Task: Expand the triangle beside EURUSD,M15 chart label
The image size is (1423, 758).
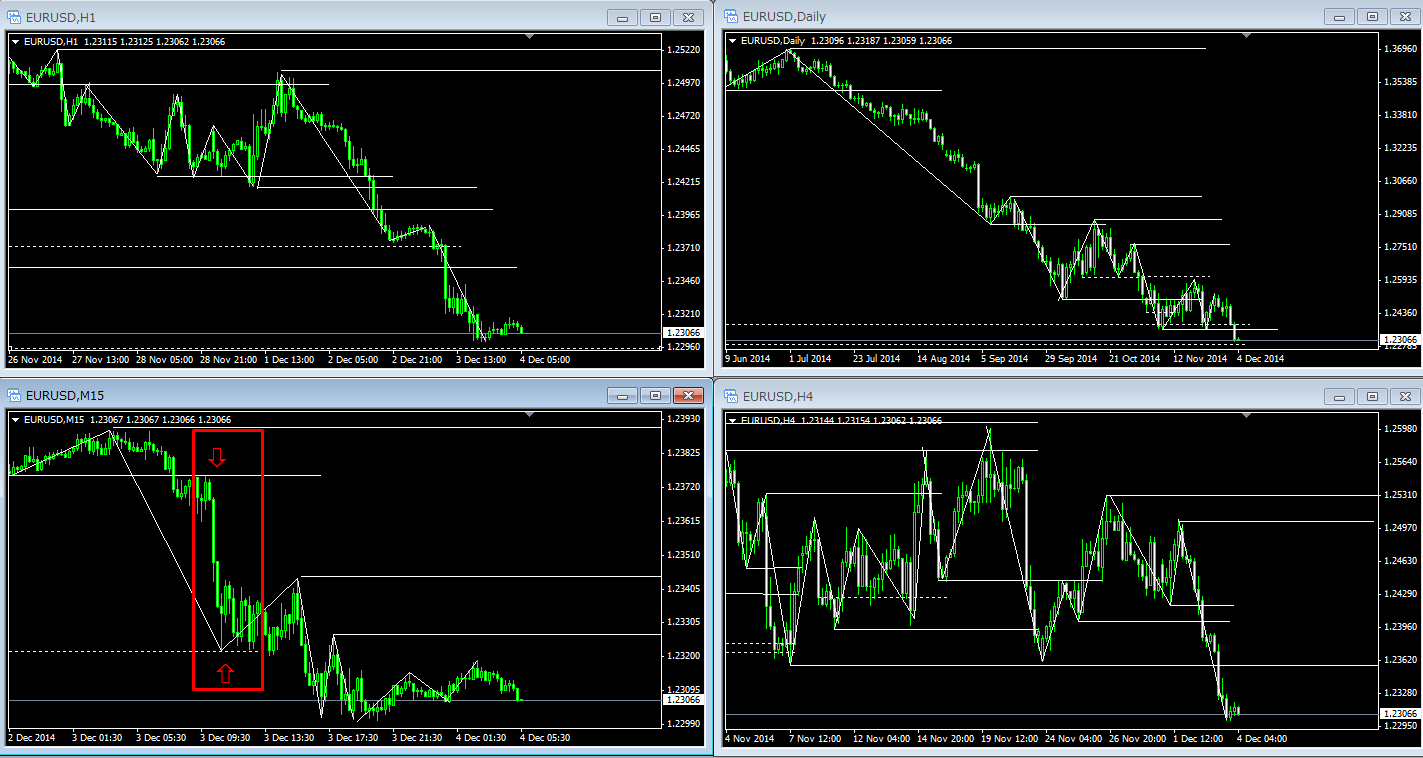Action: point(15,420)
